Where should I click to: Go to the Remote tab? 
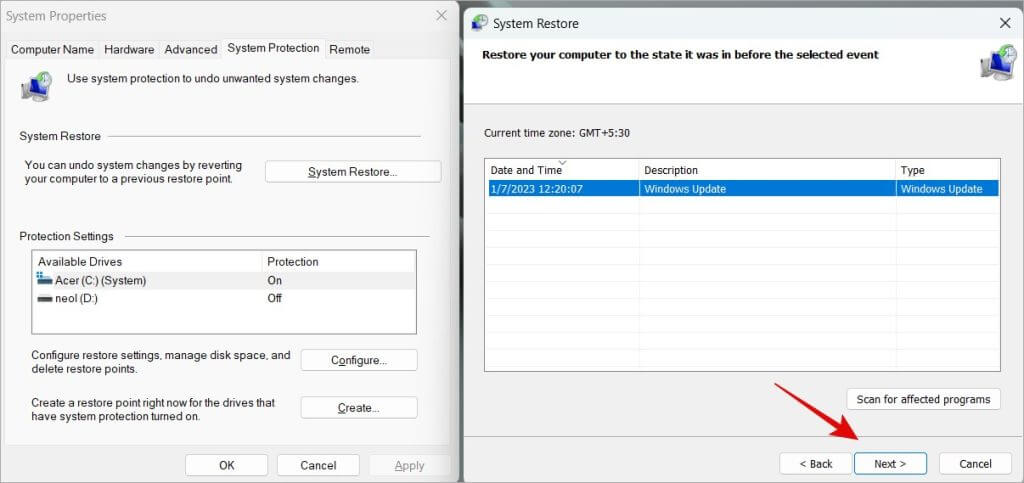pyautogui.click(x=349, y=50)
